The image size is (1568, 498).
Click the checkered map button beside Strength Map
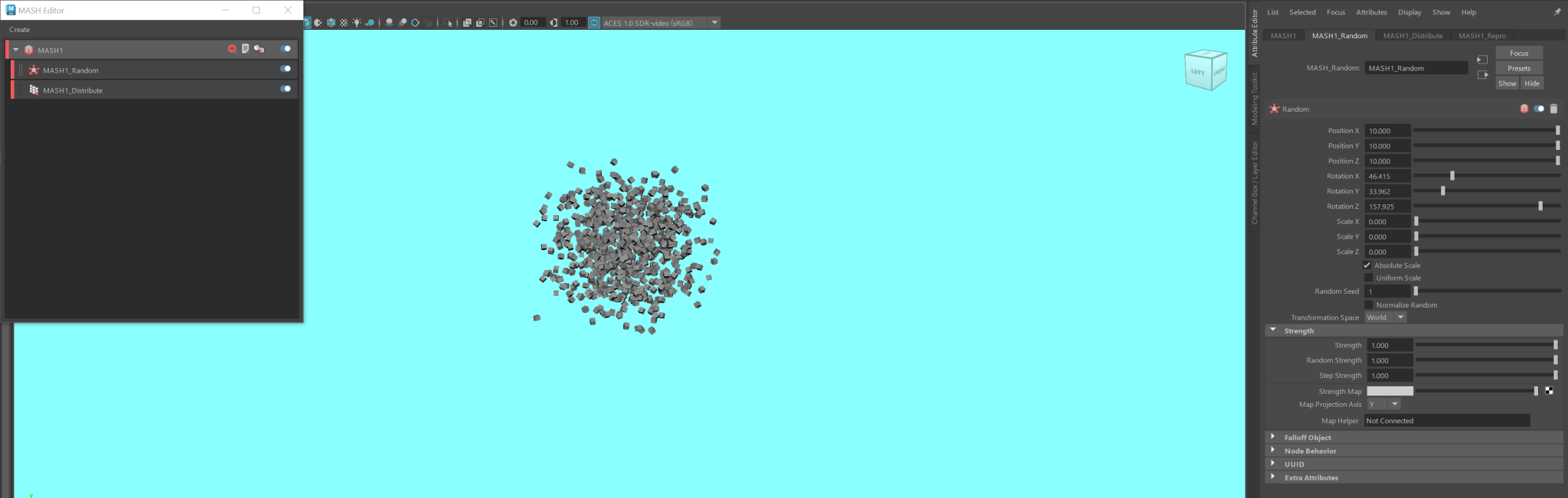coord(1549,391)
